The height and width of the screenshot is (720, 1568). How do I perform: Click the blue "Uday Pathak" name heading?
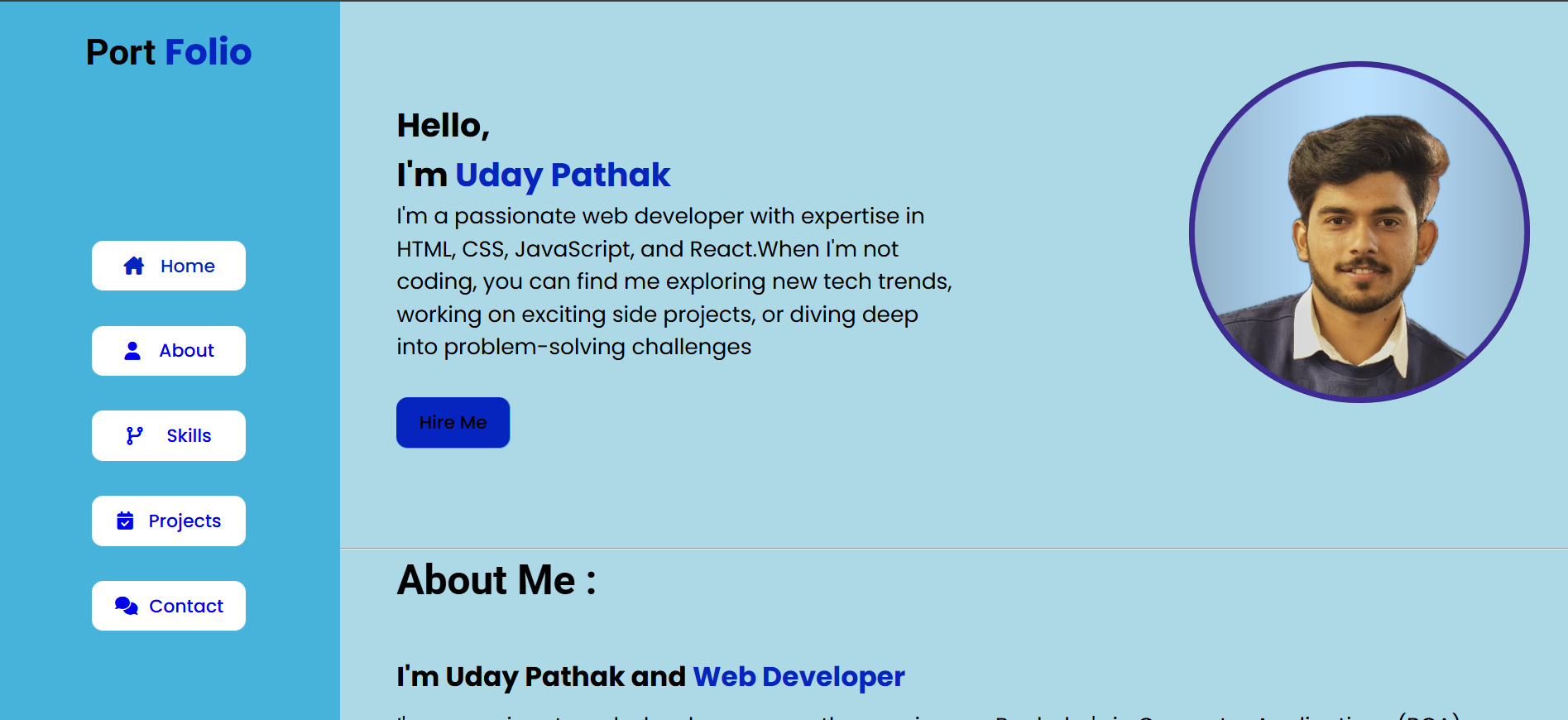coord(563,175)
